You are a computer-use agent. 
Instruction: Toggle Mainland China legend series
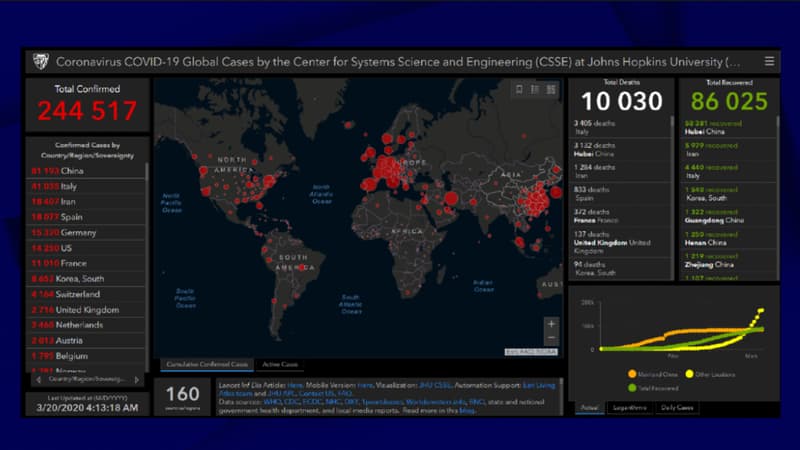tap(653, 374)
